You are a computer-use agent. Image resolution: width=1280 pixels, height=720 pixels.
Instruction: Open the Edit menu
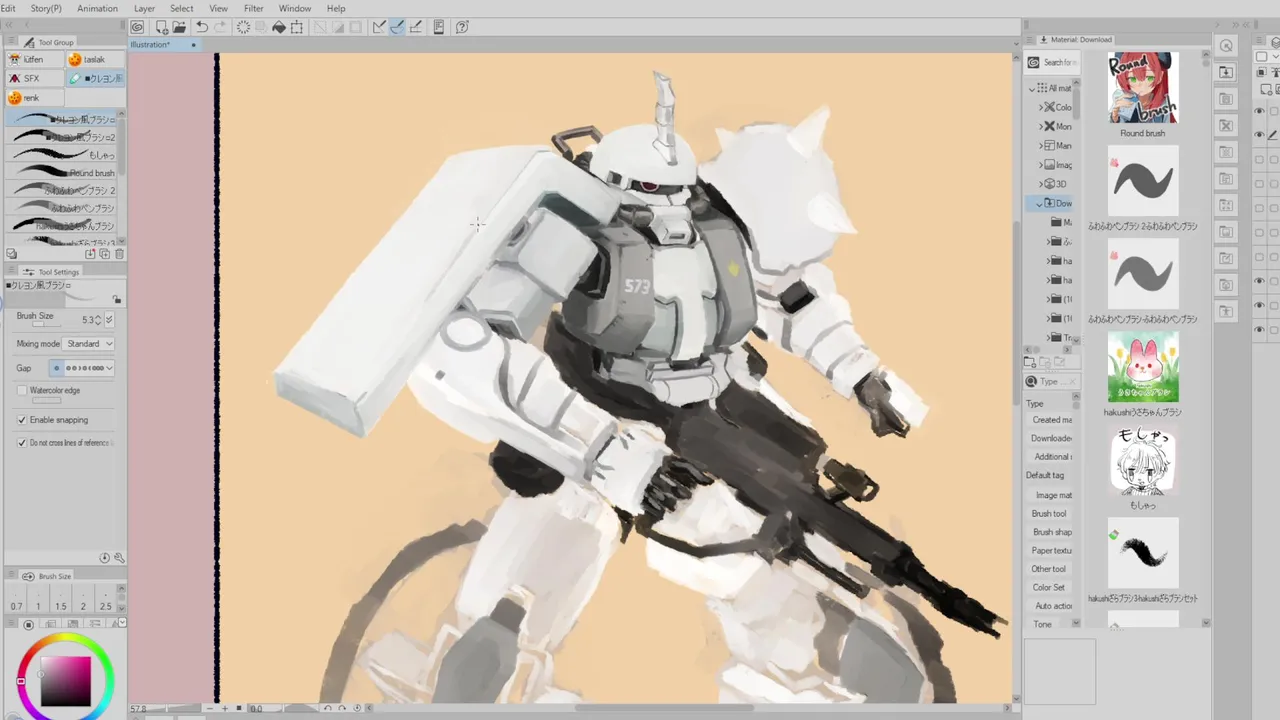point(8,8)
